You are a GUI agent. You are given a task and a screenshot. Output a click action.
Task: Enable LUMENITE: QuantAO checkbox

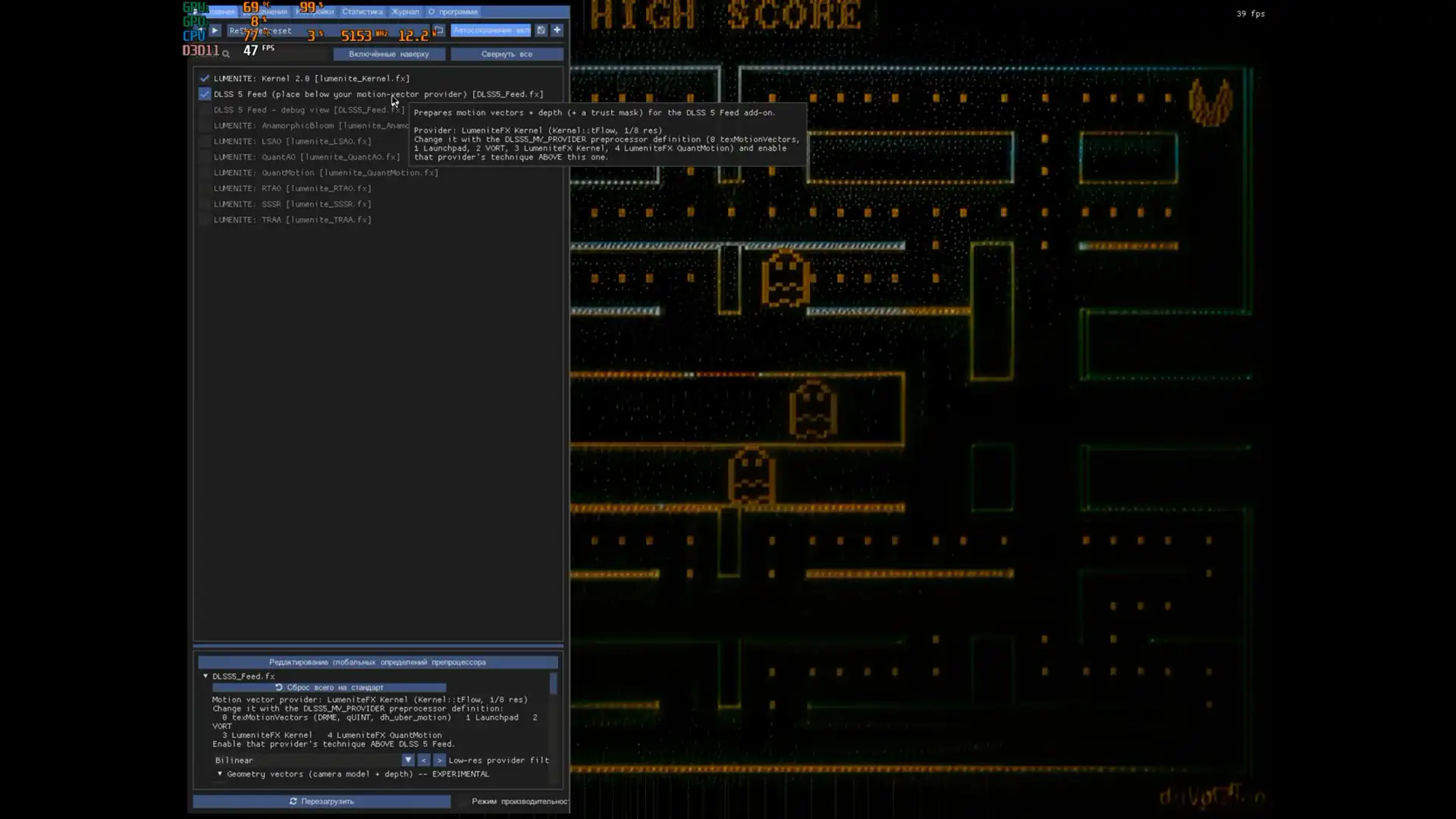coord(204,157)
